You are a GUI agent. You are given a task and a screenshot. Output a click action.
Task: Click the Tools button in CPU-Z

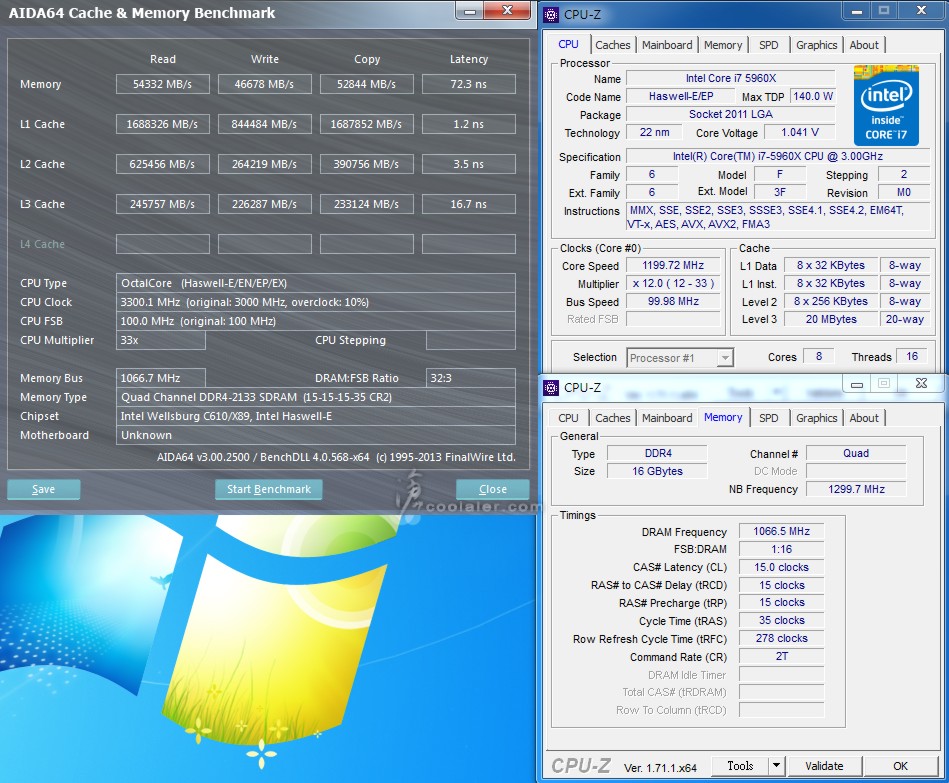click(740, 765)
